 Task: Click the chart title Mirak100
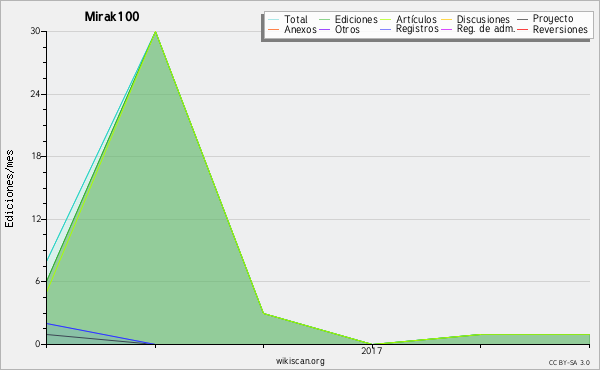tap(112, 16)
